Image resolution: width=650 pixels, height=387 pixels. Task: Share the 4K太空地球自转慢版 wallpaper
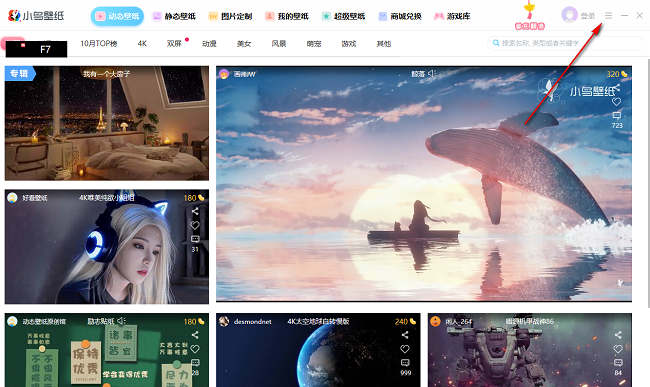point(405,335)
